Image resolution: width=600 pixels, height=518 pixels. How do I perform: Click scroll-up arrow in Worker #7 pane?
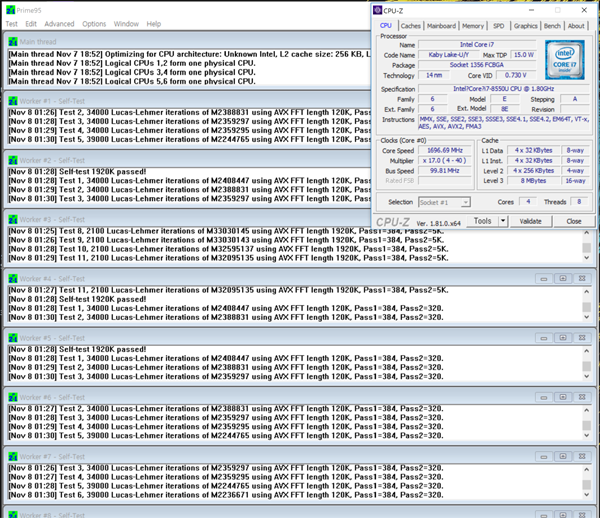[x=587, y=469]
